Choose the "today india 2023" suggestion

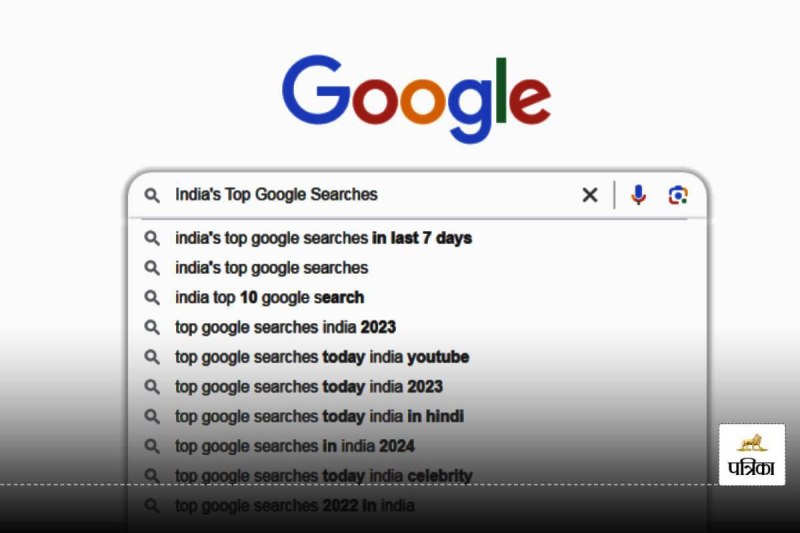pyautogui.click(x=308, y=387)
